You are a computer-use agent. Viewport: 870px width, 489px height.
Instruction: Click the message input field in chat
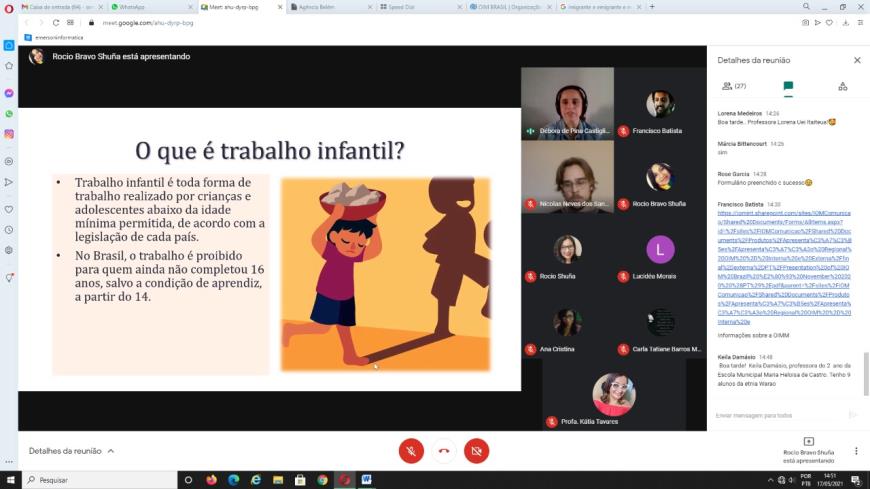click(777, 414)
